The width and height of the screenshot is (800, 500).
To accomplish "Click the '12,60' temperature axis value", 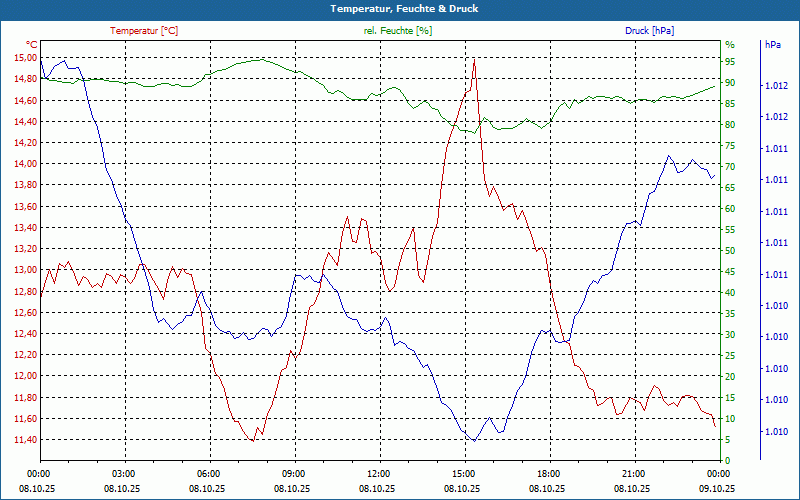I will [26, 312].
